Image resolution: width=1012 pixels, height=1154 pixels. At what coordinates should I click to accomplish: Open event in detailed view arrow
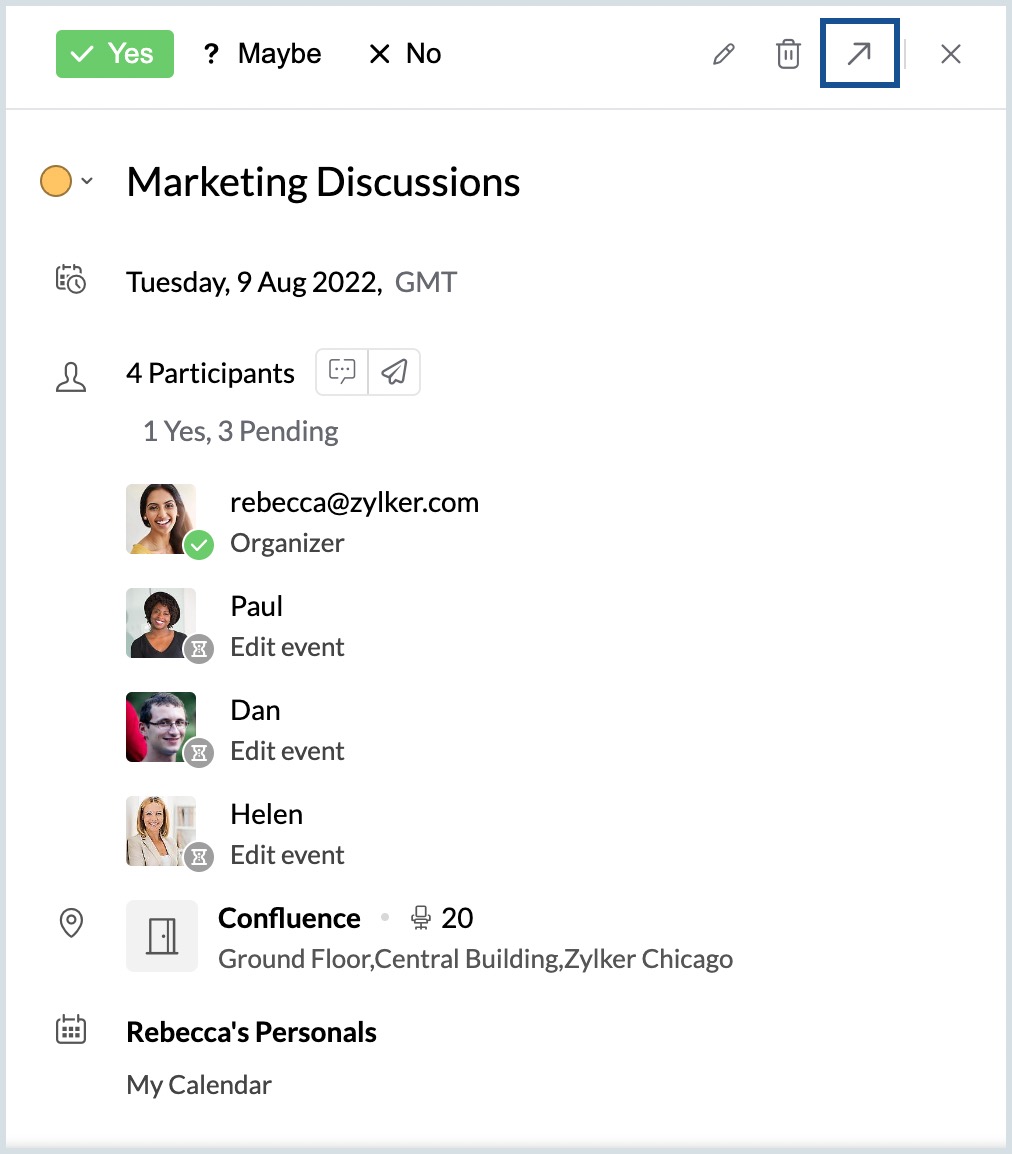click(x=859, y=54)
